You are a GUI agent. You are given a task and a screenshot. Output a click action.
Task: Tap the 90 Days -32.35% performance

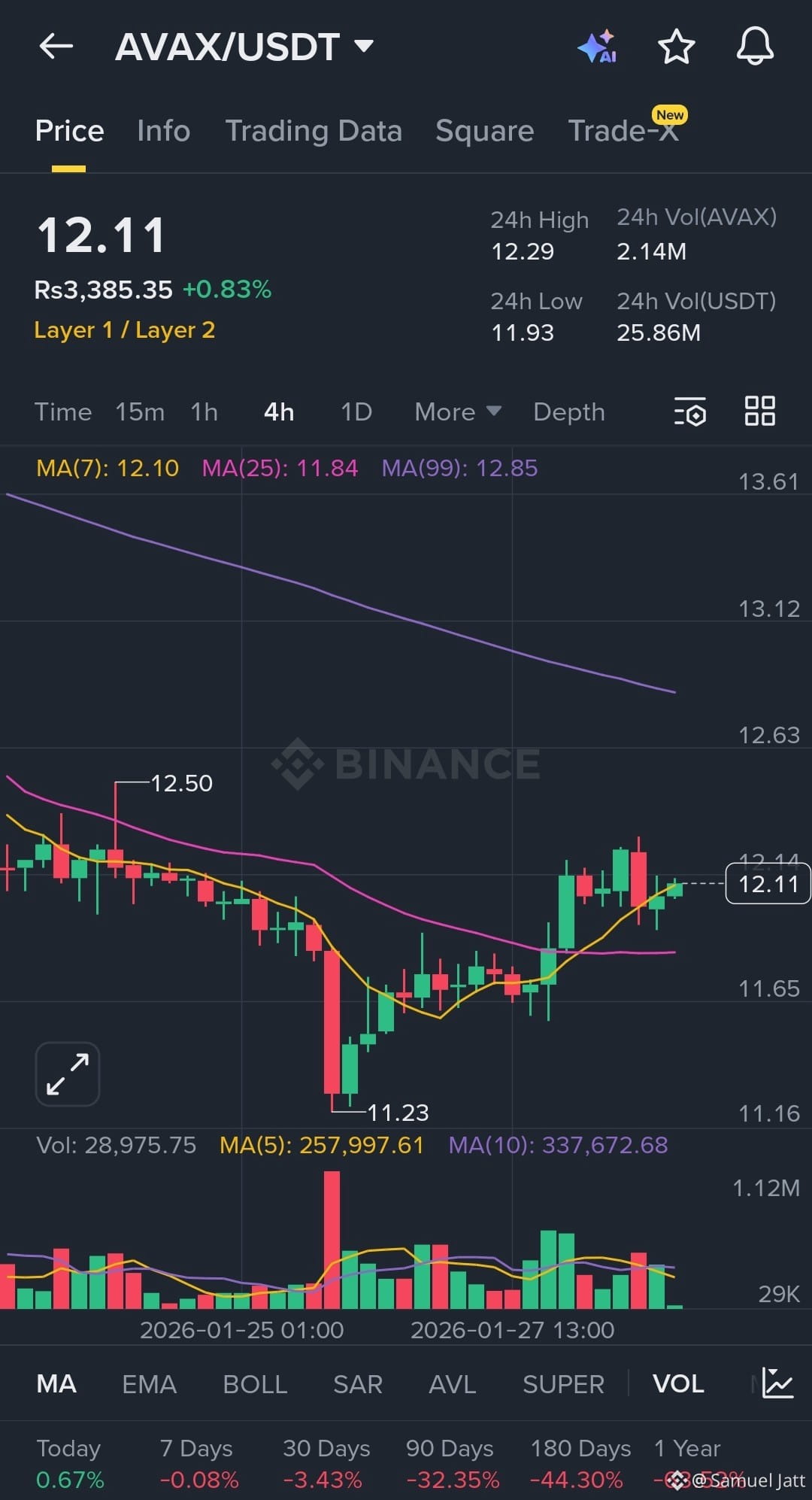point(452,1464)
